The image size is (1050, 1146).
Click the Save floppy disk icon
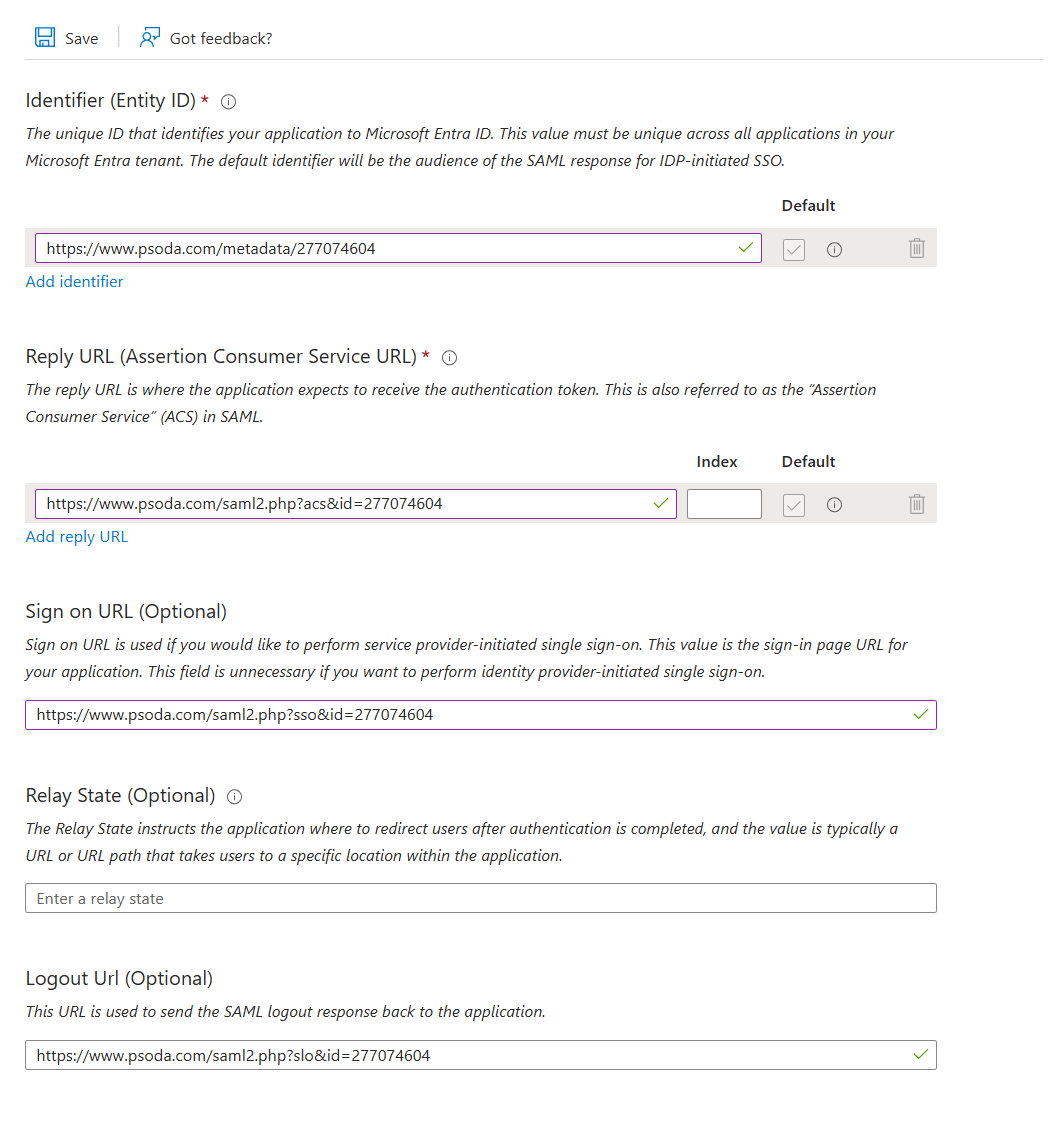coord(45,38)
